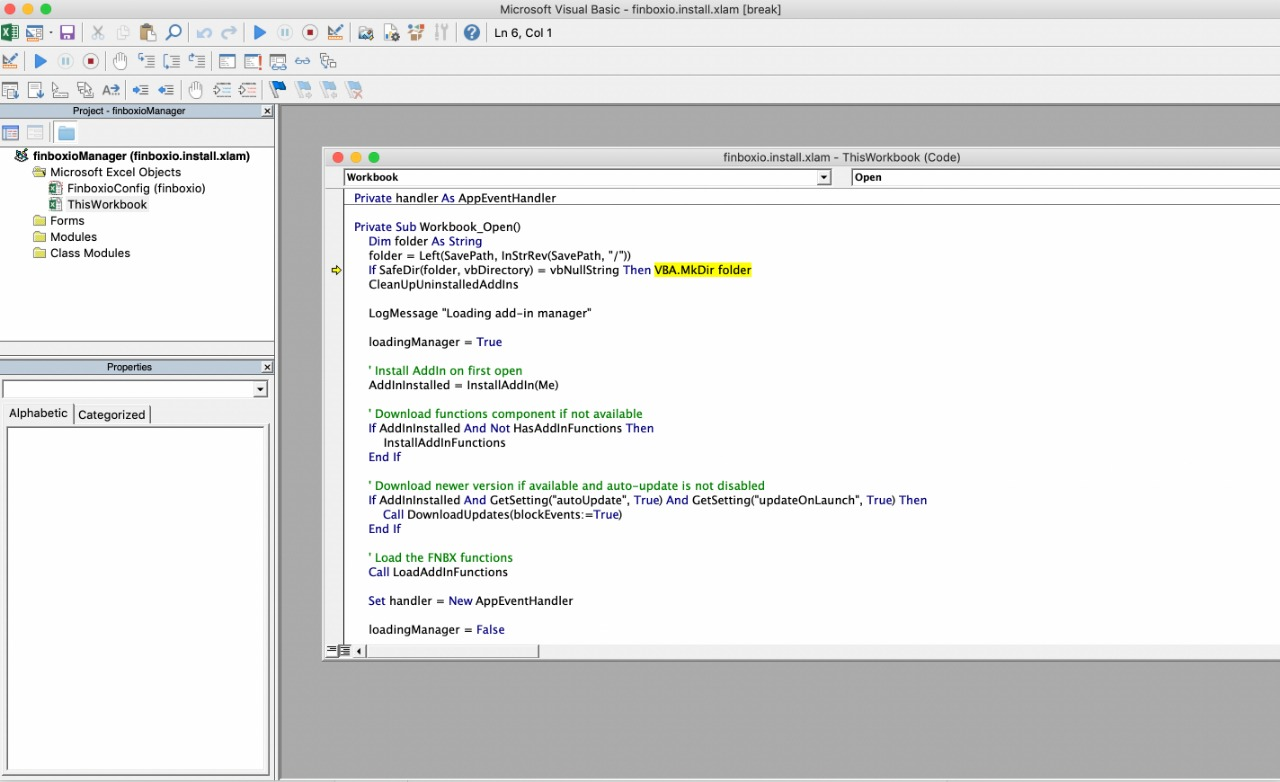Open the Quick Watch glasses icon
The height and width of the screenshot is (782, 1280).
pyautogui.click(x=302, y=62)
